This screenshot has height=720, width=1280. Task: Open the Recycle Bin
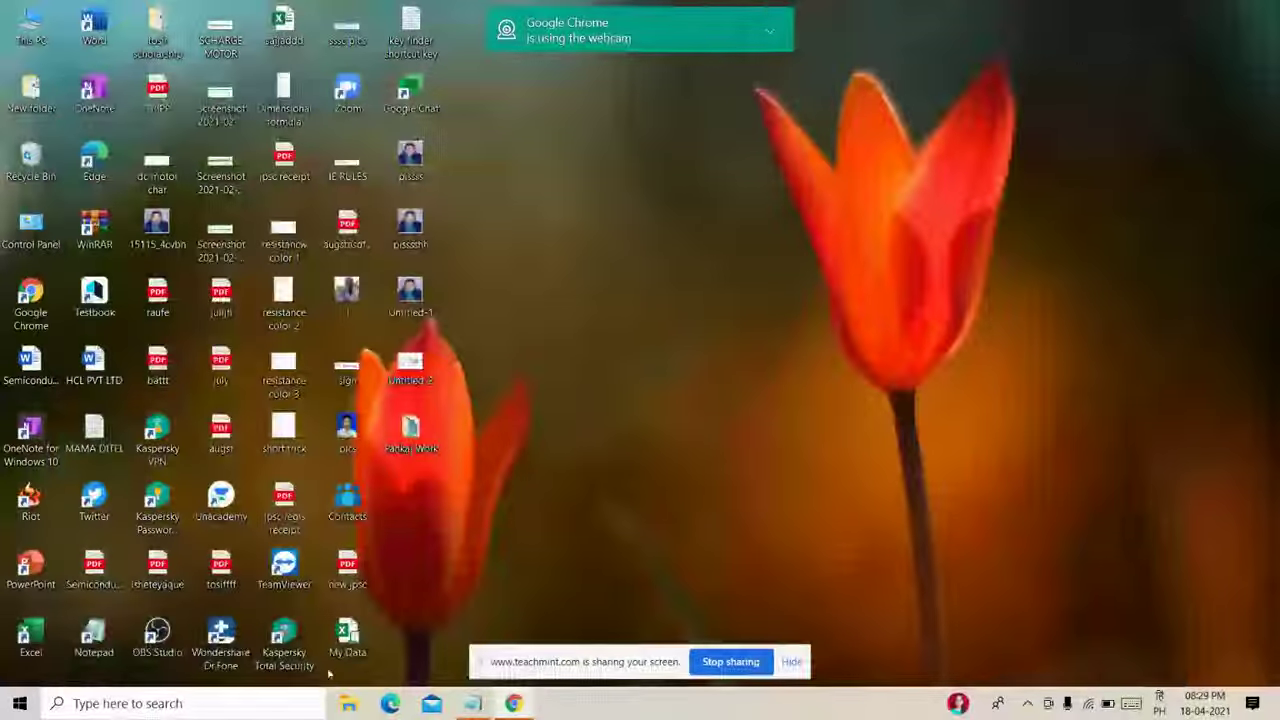pyautogui.click(x=31, y=162)
